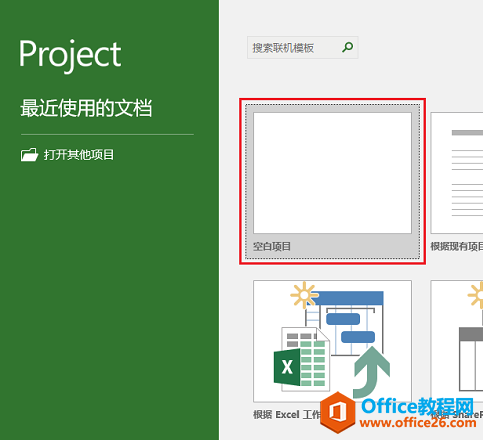Select the Excel workbook import template
Viewport: 483px width, 440px height.
(x=332, y=341)
